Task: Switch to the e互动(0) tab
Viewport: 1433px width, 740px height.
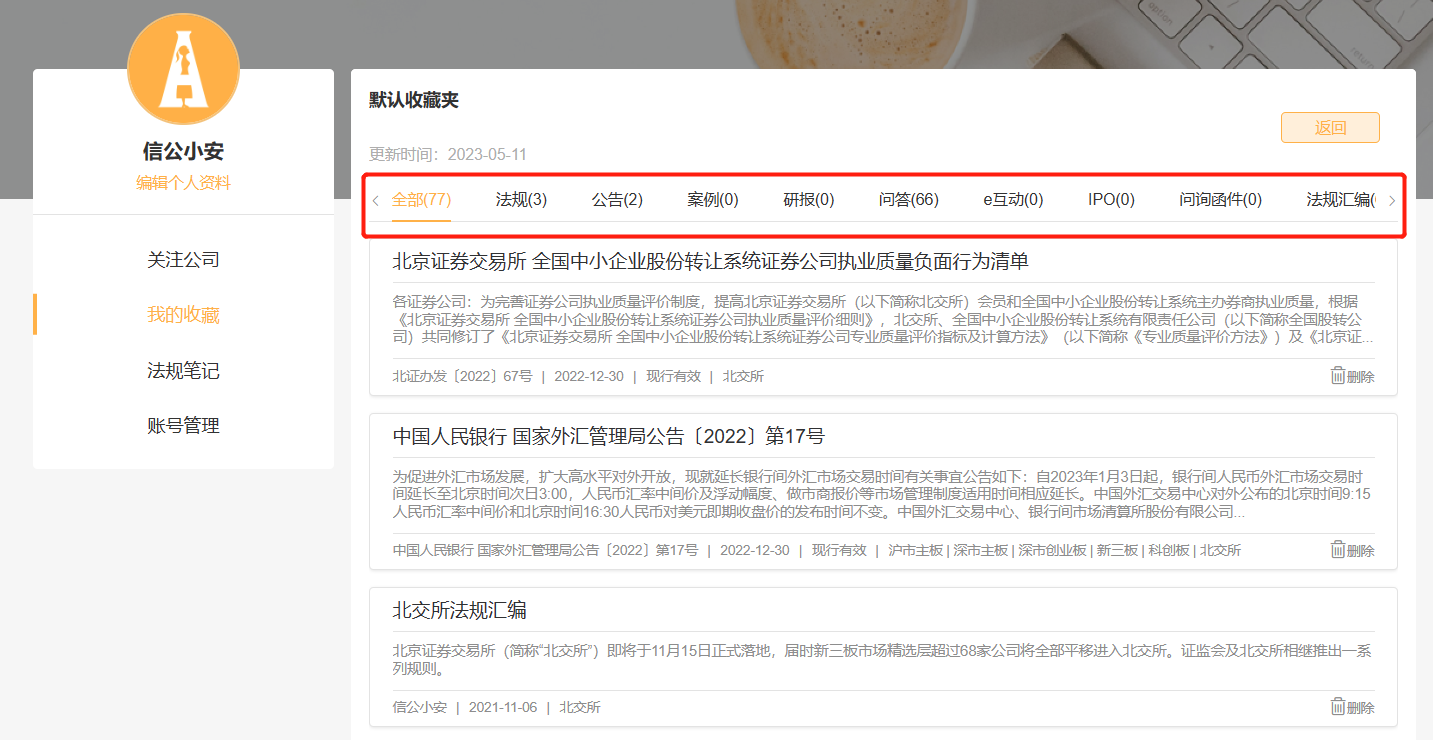Action: pyautogui.click(x=1013, y=199)
